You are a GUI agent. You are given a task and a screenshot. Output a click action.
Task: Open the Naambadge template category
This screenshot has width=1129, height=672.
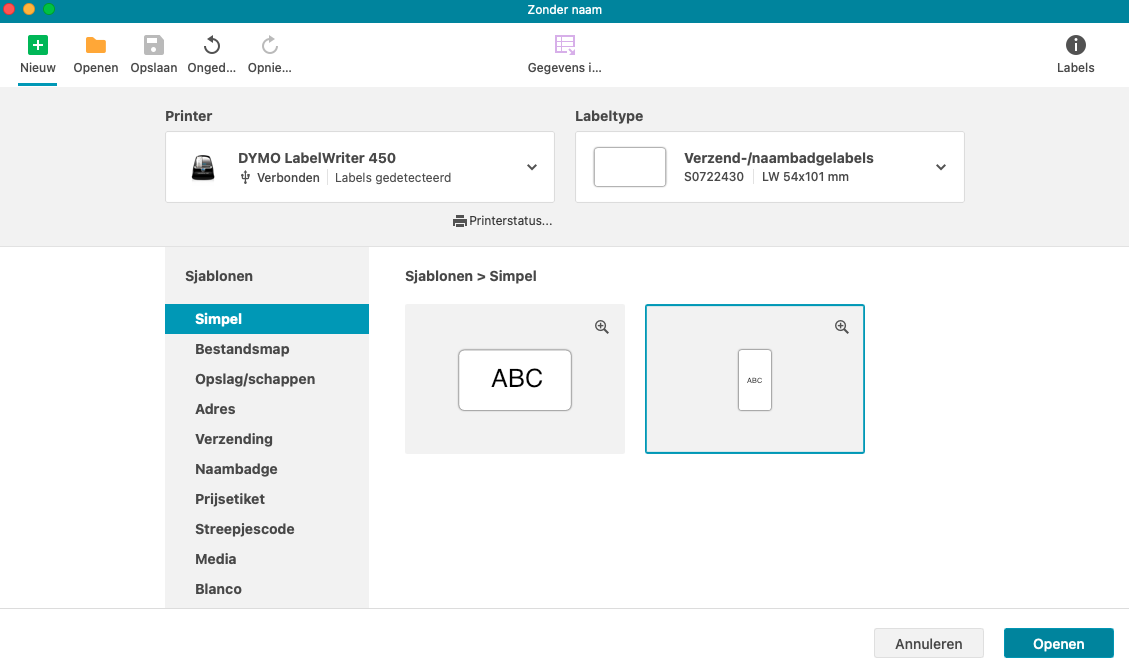(x=236, y=469)
